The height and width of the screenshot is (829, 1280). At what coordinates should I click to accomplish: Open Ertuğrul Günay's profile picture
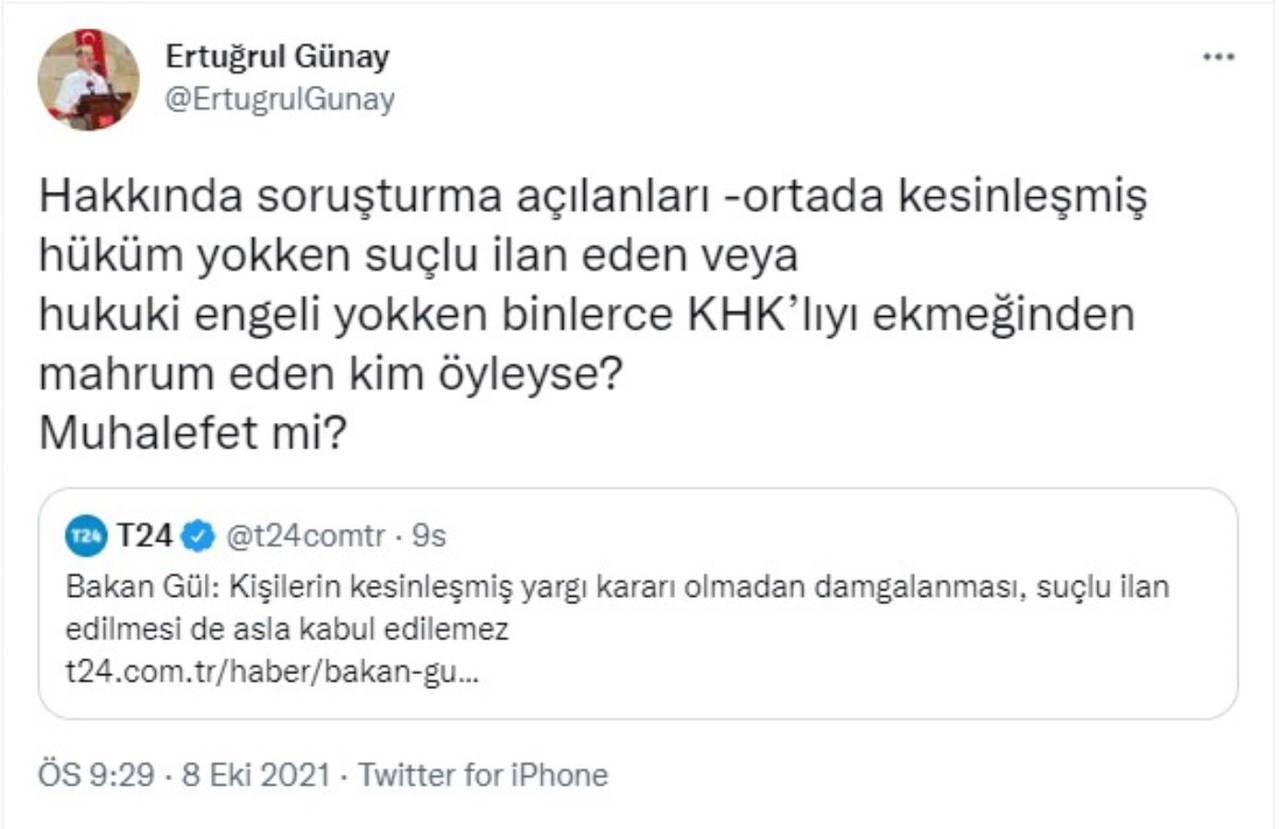[x=88, y=79]
